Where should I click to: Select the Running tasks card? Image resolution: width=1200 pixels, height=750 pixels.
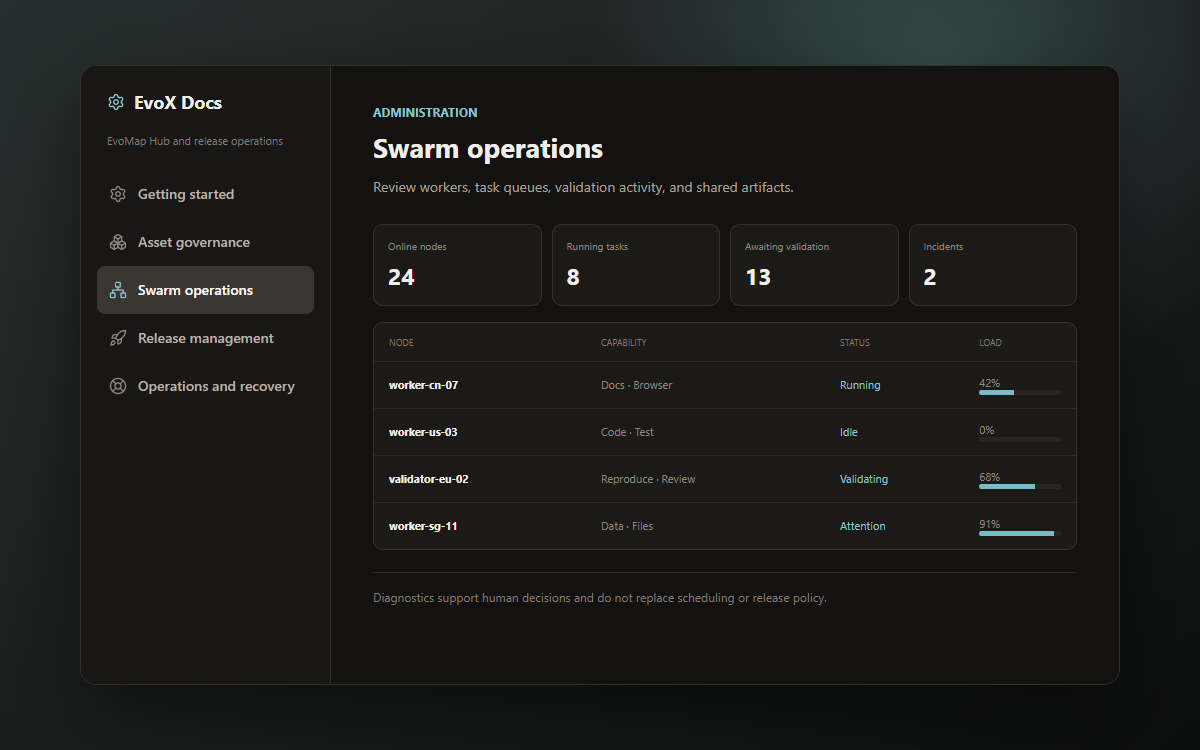636,265
